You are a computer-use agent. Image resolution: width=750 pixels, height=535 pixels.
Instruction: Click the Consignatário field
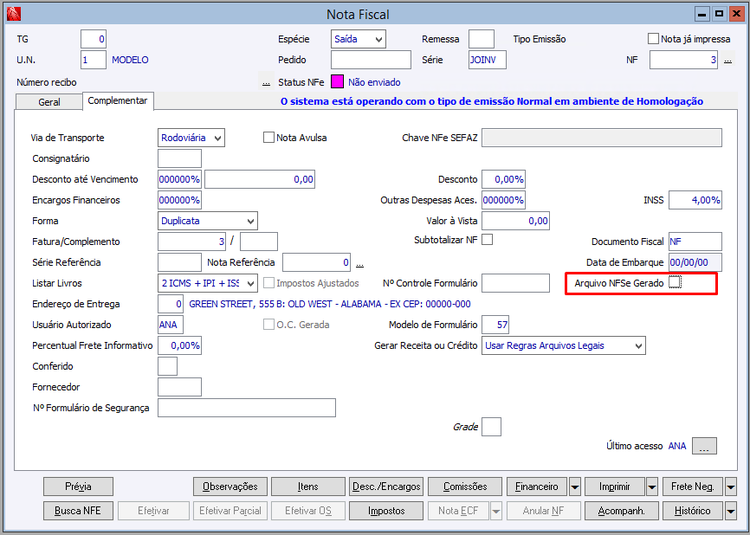(179, 159)
